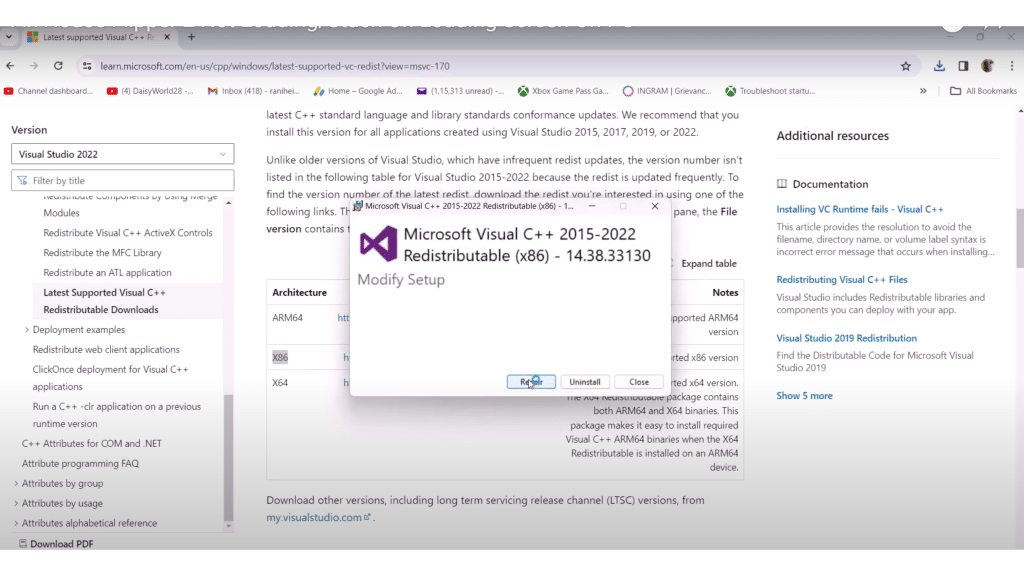
Task: Expand Attributes alphabetical reference
Action: (x=16, y=523)
